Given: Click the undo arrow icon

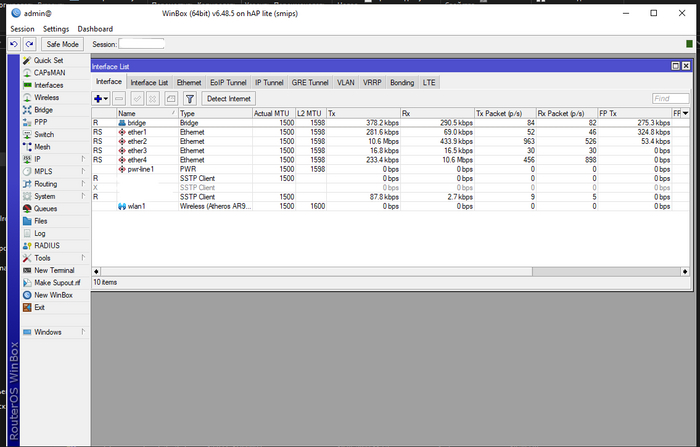Looking at the screenshot, I should [14, 44].
